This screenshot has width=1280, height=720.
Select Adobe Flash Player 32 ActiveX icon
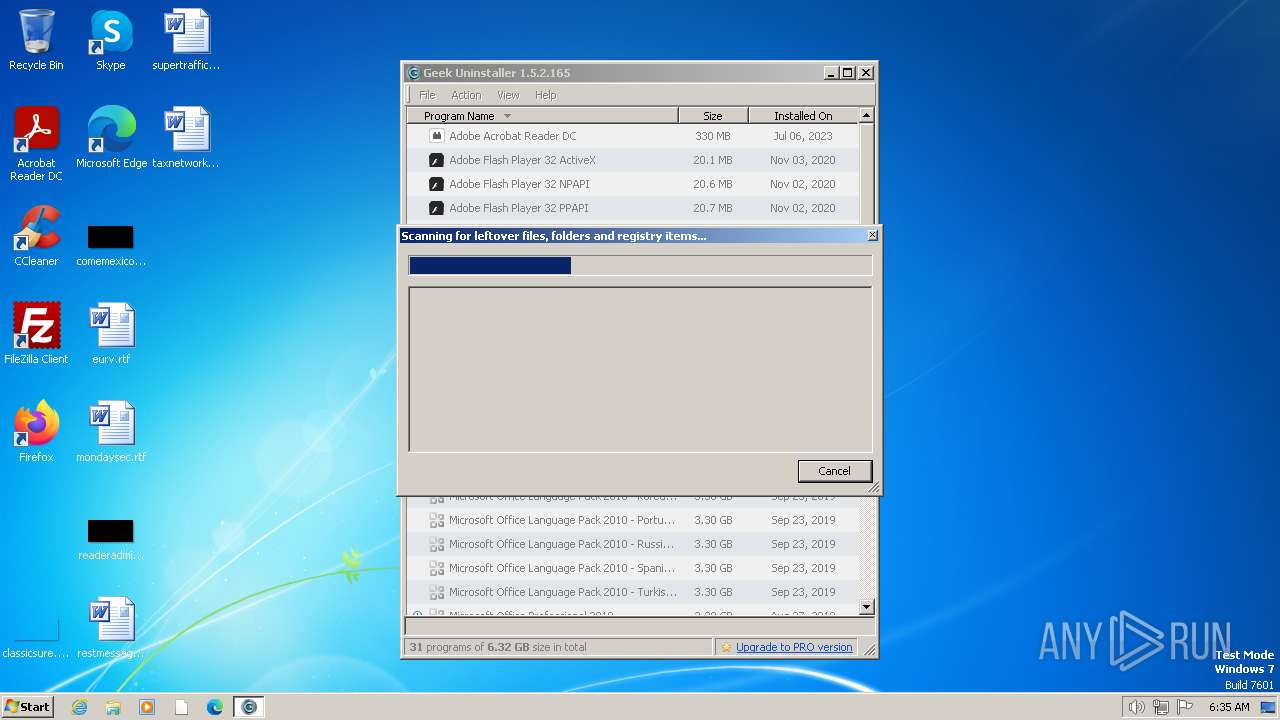click(436, 160)
